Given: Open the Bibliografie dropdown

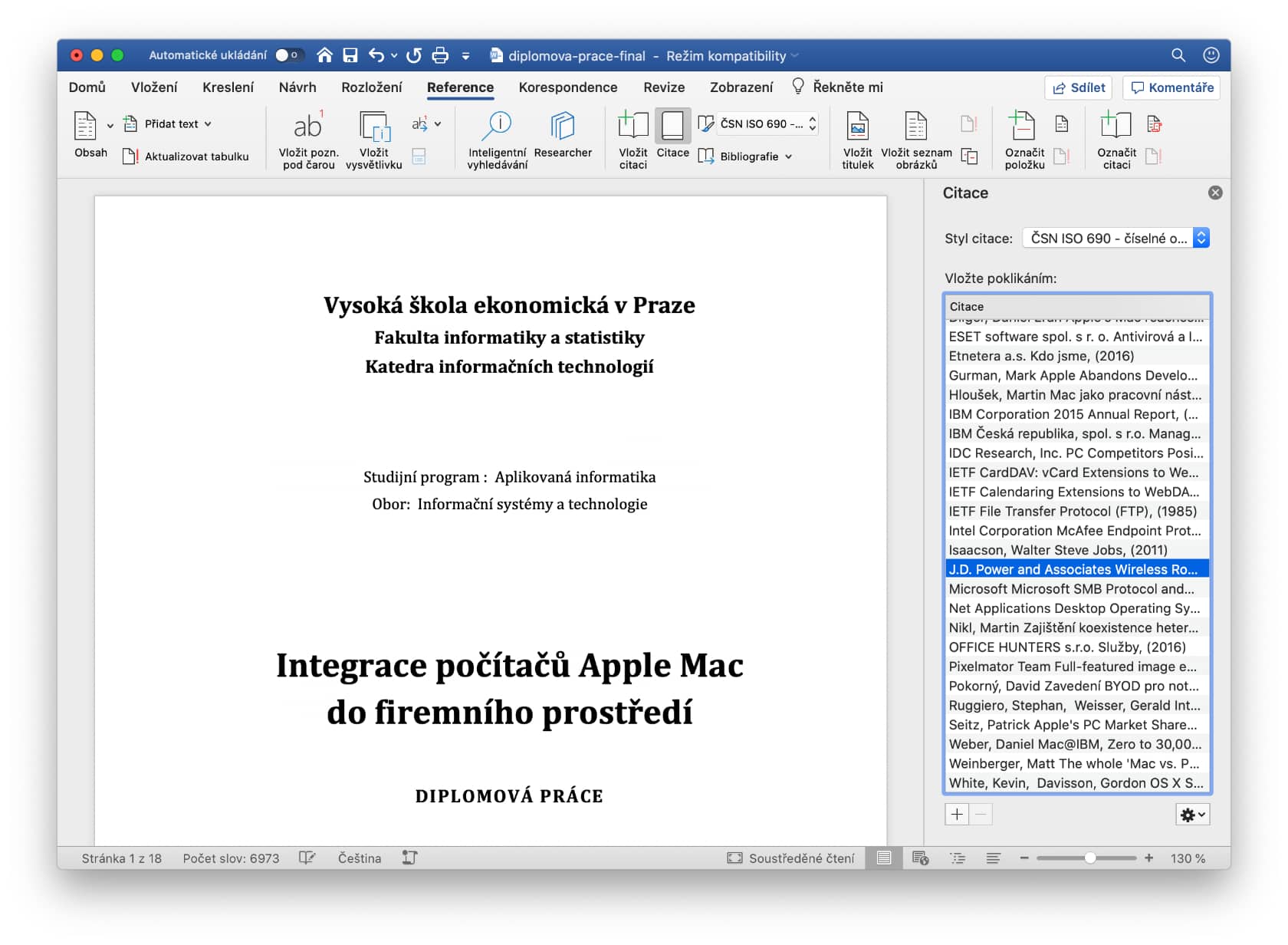Looking at the screenshot, I should 745,156.
